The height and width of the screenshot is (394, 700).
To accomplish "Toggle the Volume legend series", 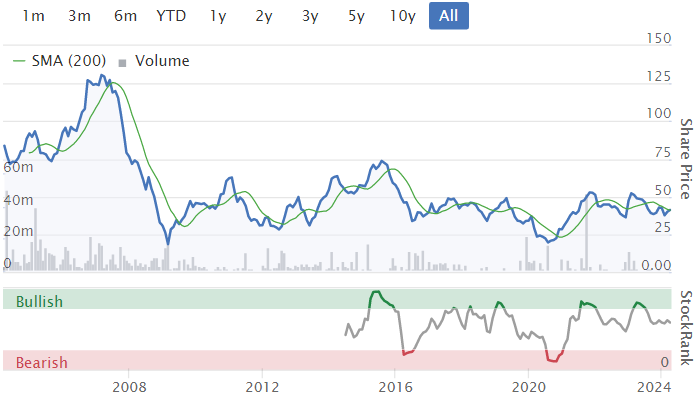I will [162, 61].
